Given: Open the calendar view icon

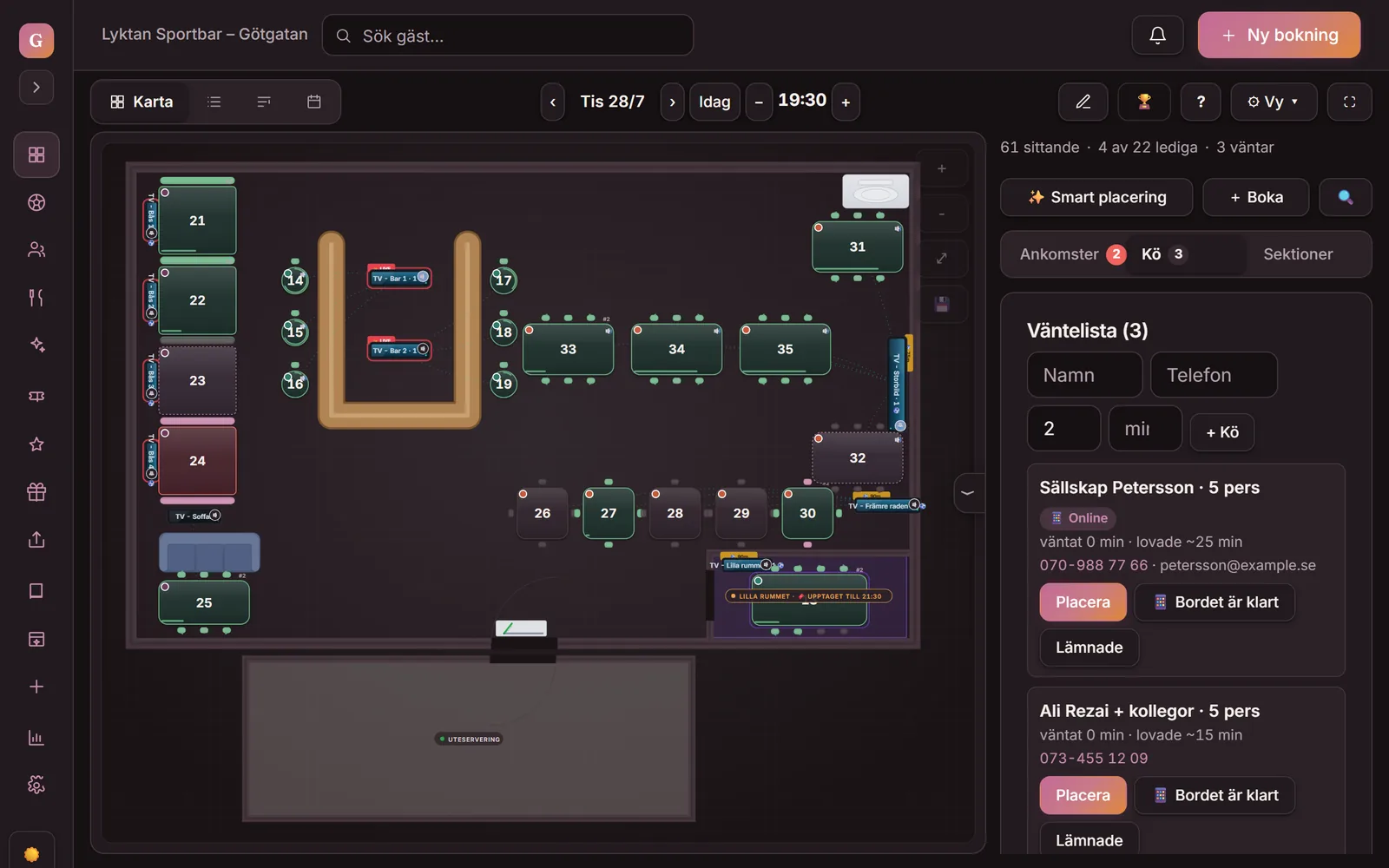Looking at the screenshot, I should tap(314, 102).
